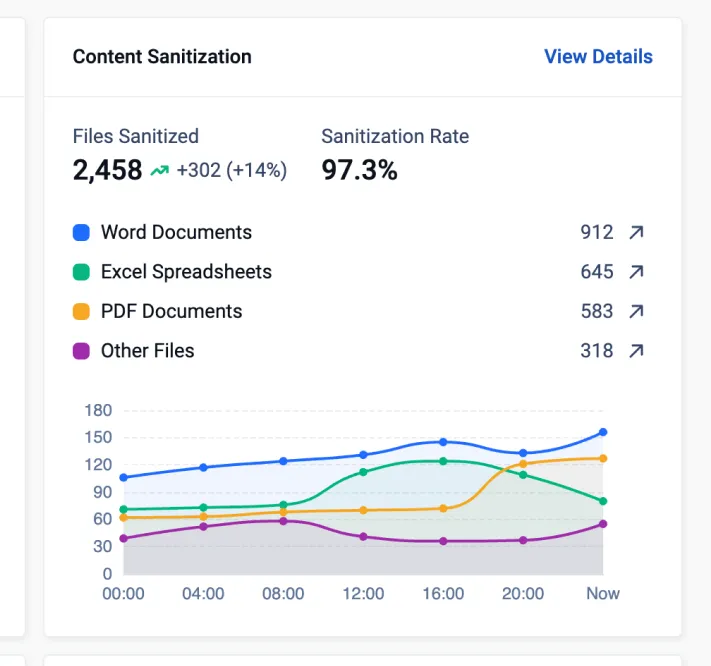Click blue data point at 00:00

coord(123,477)
